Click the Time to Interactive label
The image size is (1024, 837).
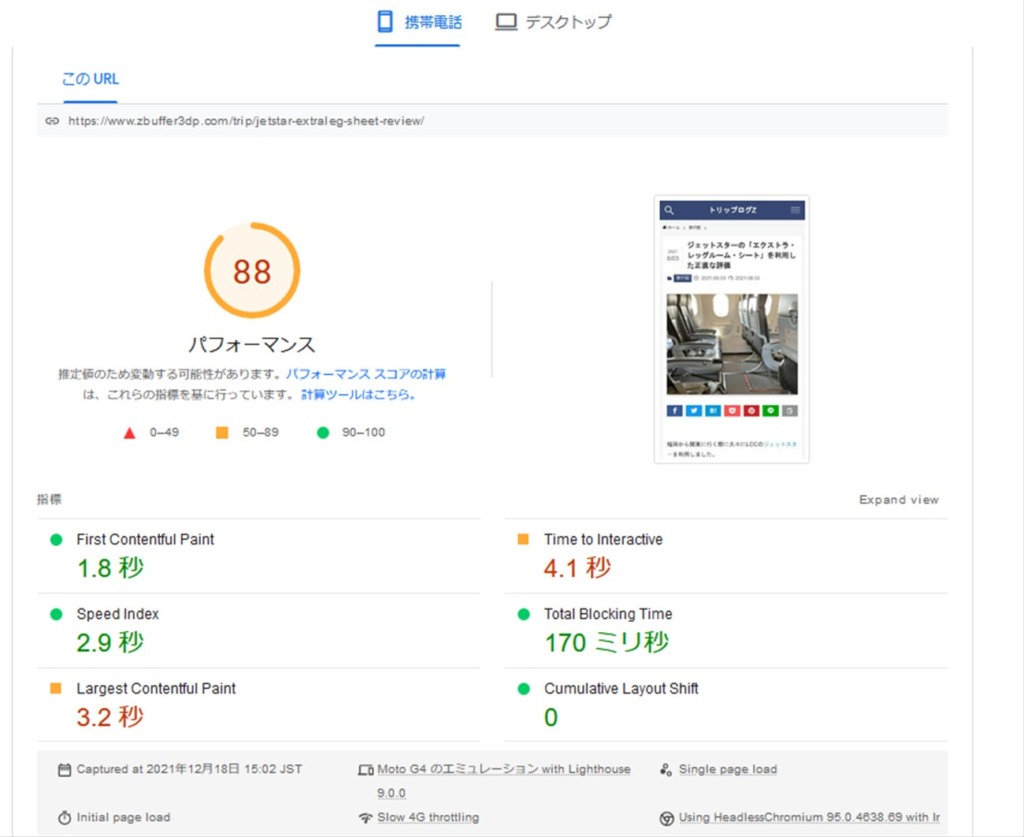(x=603, y=539)
